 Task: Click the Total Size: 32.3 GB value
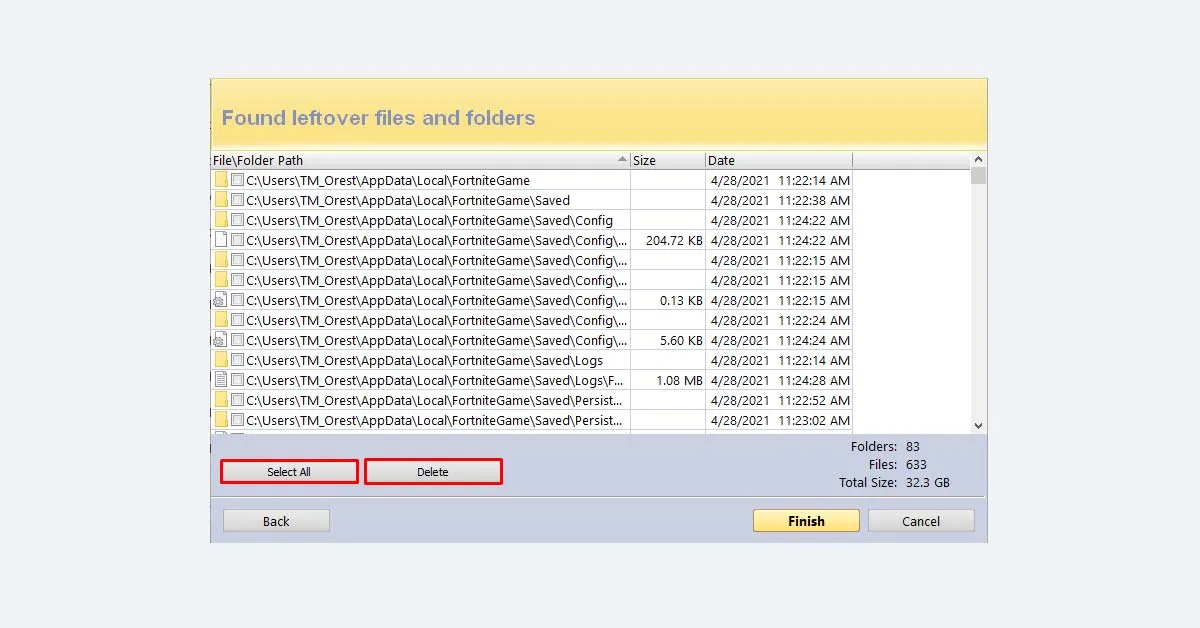pyautogui.click(x=894, y=482)
